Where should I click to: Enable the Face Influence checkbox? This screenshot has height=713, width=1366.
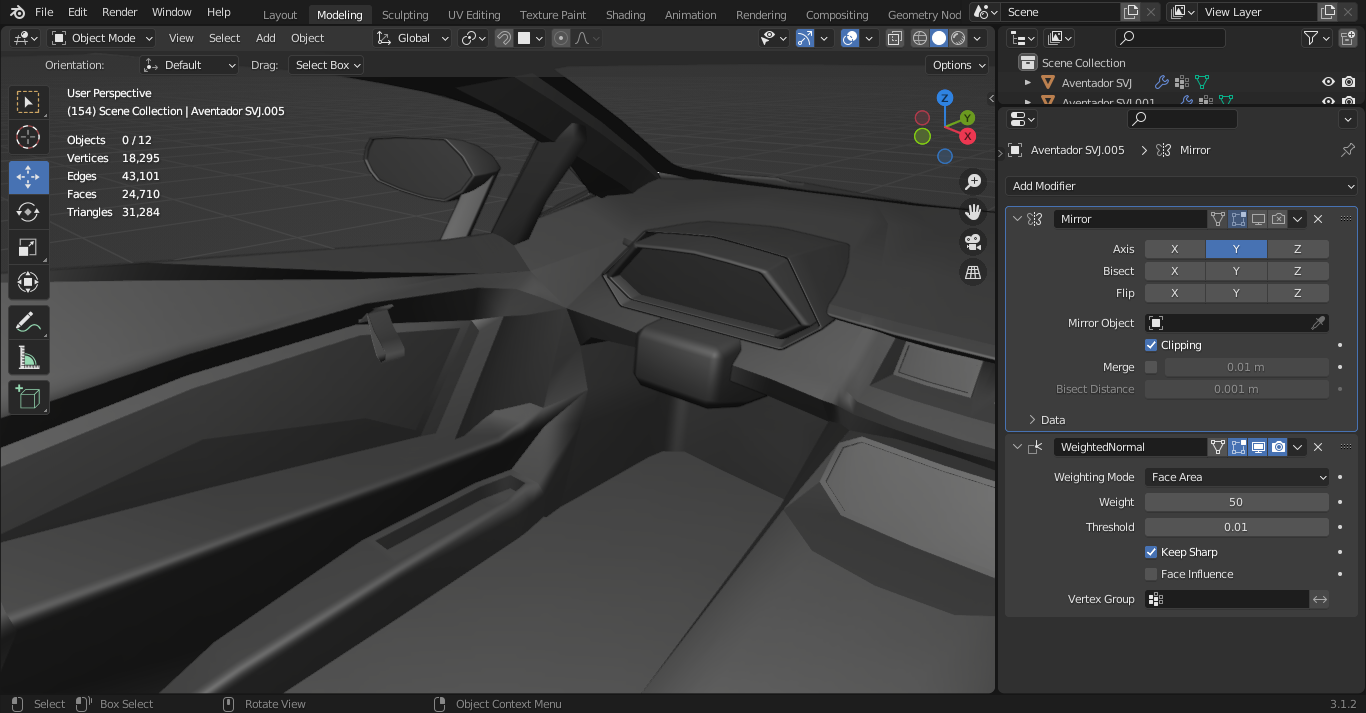(1151, 574)
